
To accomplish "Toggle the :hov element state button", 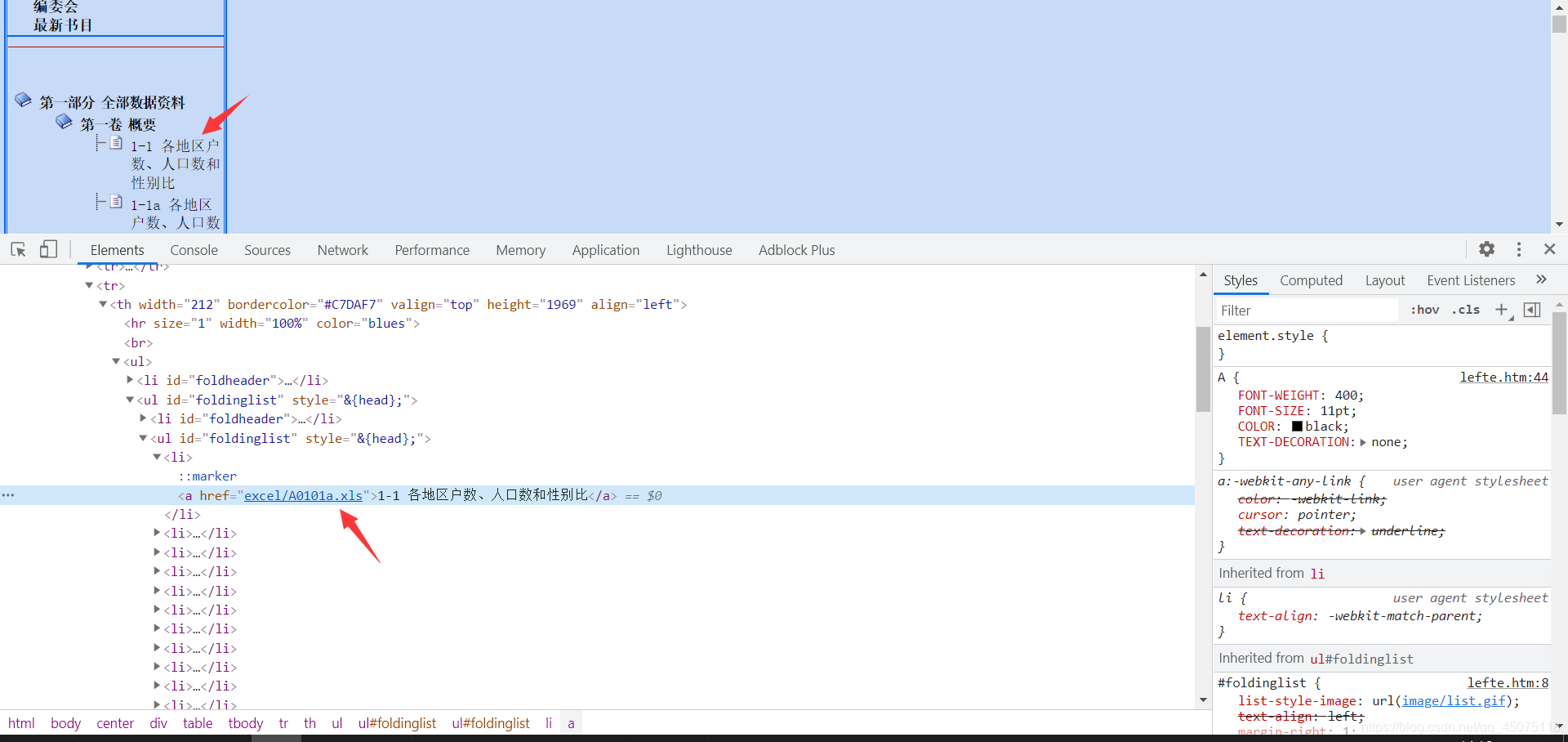I will (x=1425, y=310).
